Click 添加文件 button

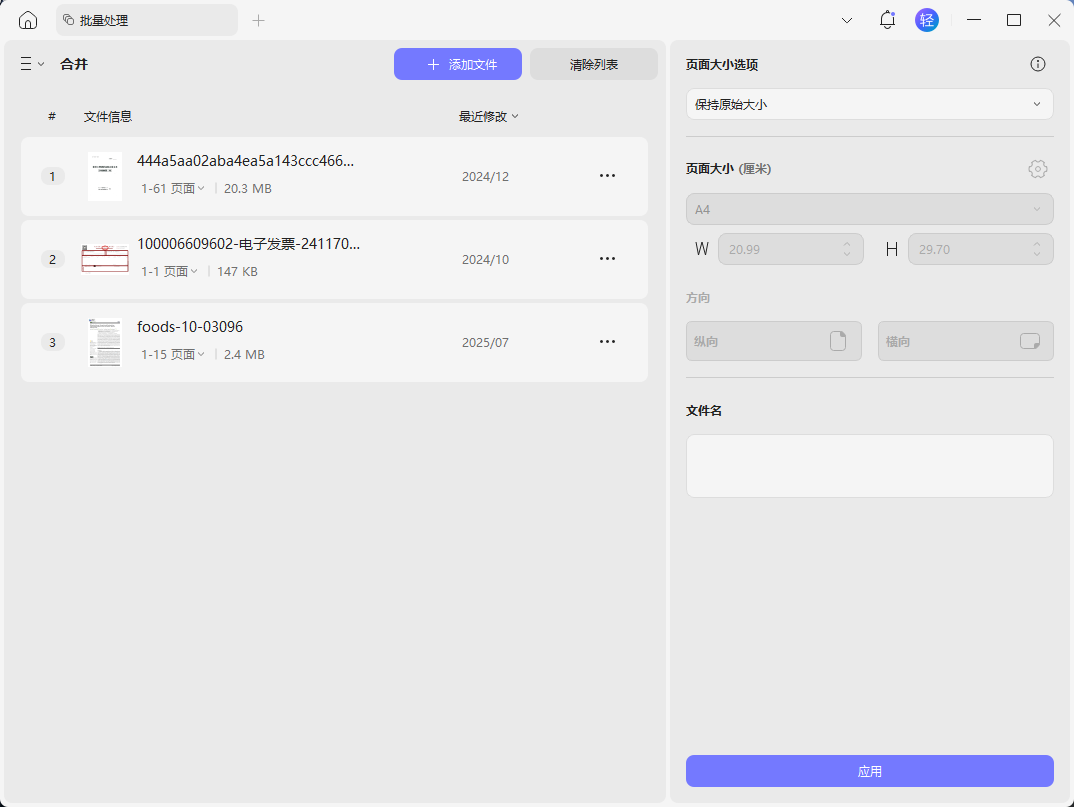(x=458, y=64)
